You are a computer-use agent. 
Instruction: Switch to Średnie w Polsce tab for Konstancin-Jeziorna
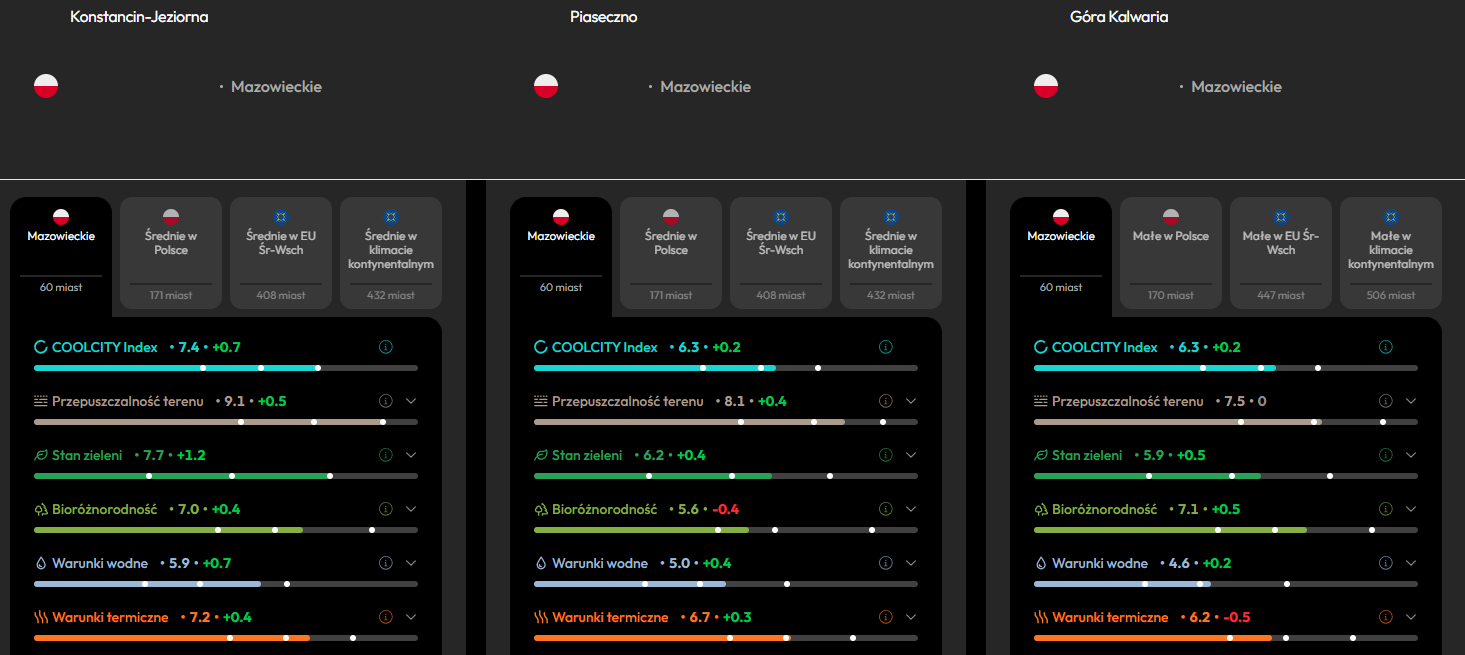[x=171, y=253]
